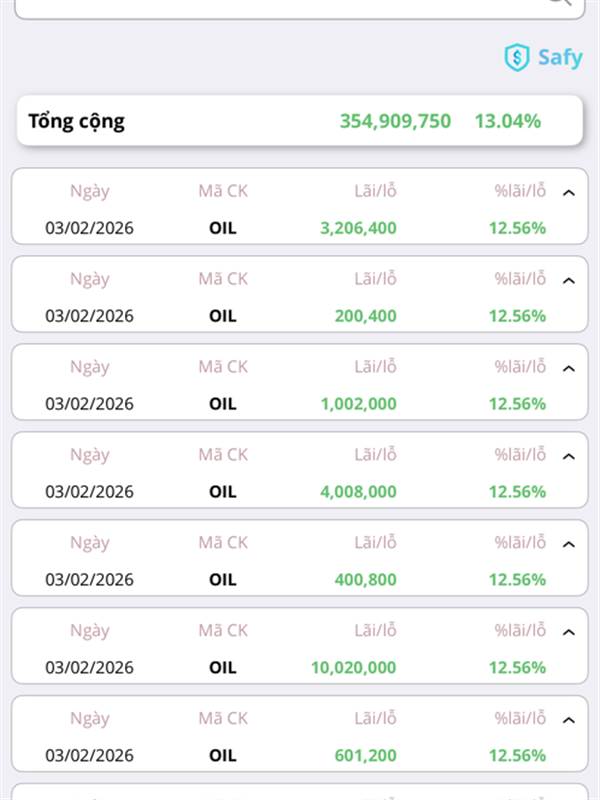Tap the 200,400 profit amount

(365, 316)
